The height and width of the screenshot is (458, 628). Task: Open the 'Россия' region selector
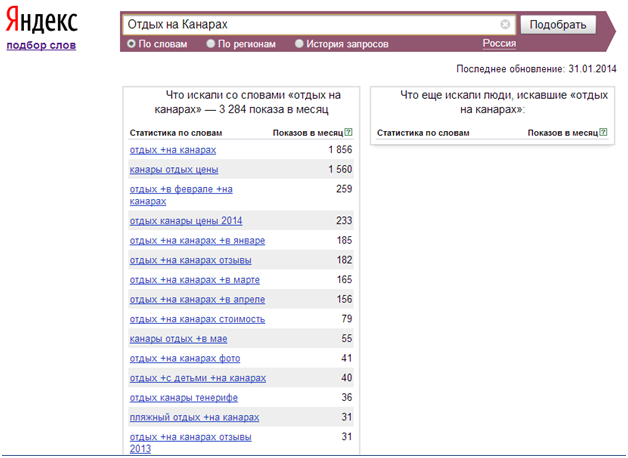(x=499, y=43)
